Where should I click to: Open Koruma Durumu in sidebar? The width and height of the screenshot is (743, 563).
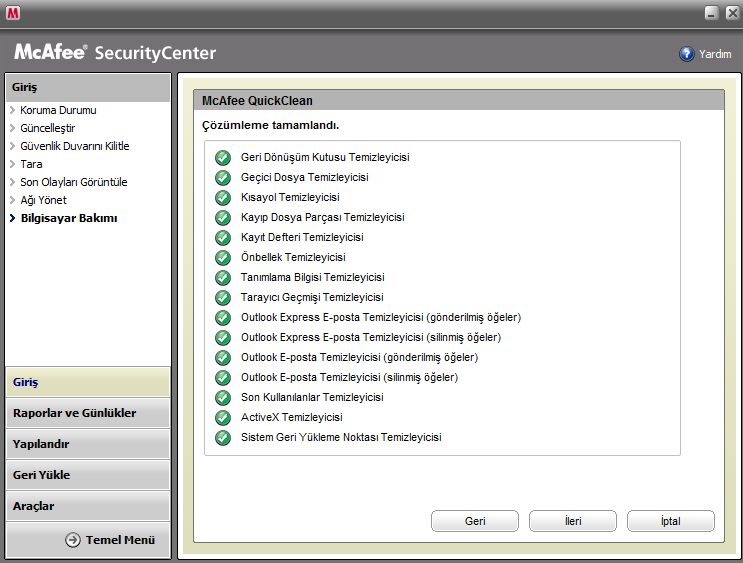(58, 110)
